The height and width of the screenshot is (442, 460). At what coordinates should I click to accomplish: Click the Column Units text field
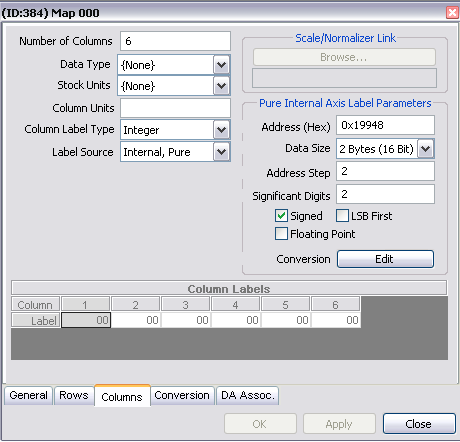pyautogui.click(x=175, y=108)
